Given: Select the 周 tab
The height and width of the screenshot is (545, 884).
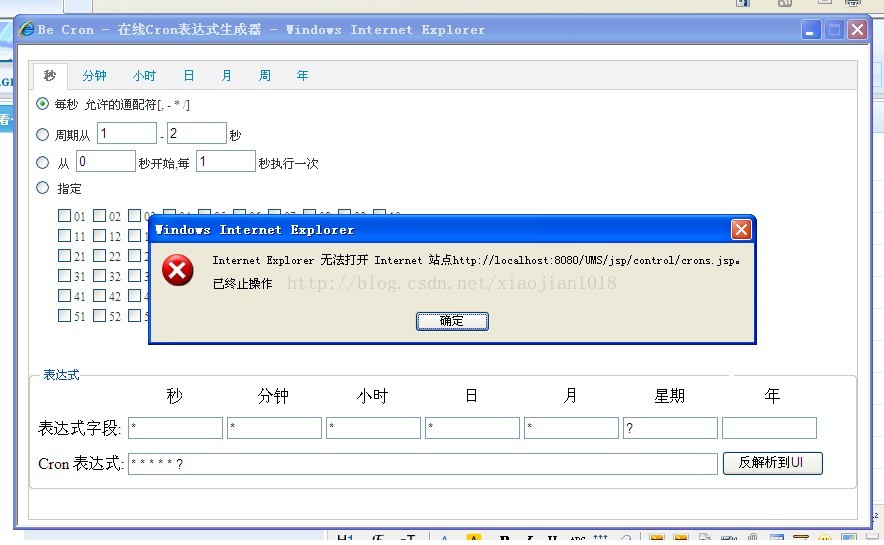Looking at the screenshot, I should point(264,76).
